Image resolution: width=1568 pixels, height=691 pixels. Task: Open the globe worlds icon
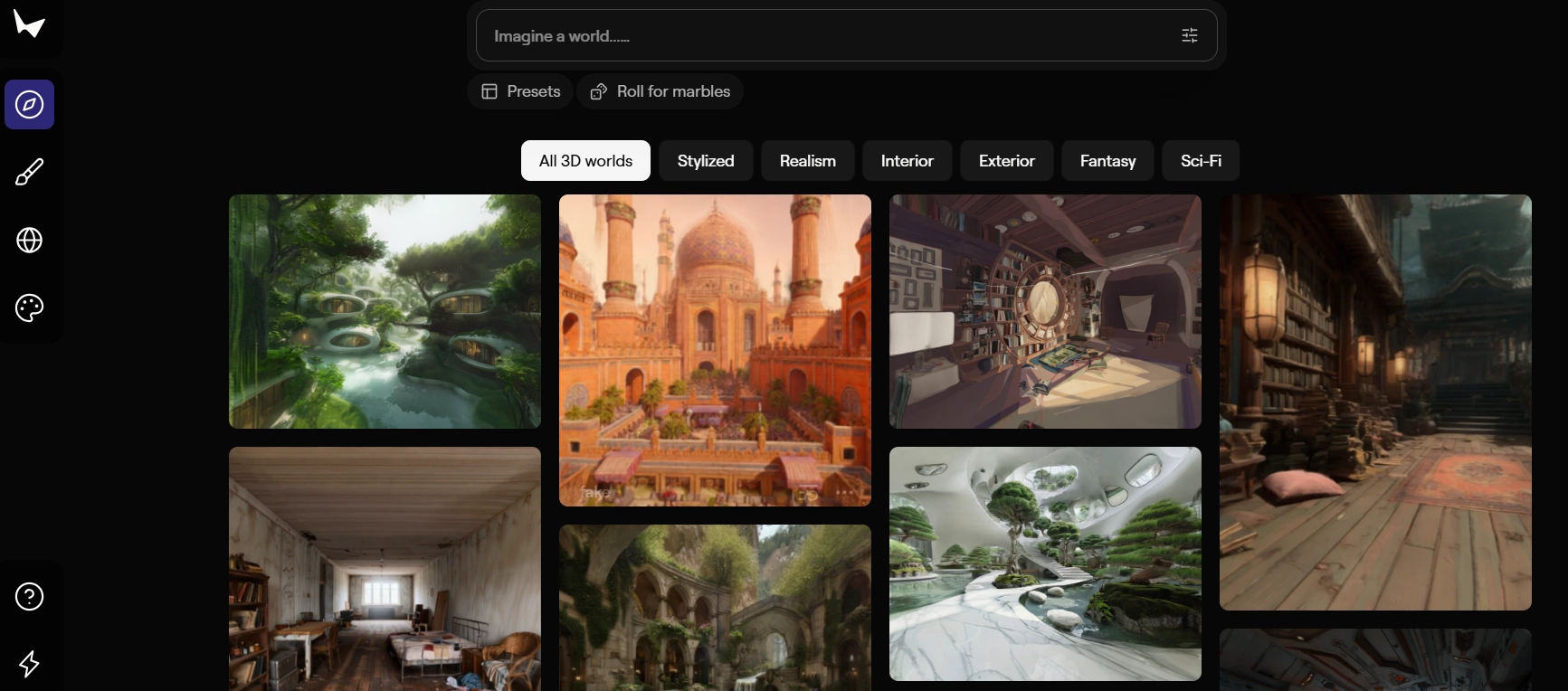(x=29, y=240)
